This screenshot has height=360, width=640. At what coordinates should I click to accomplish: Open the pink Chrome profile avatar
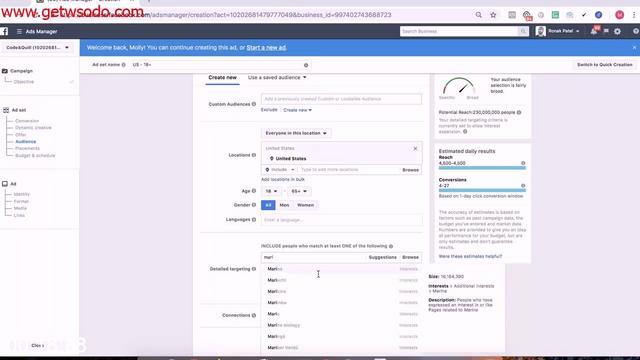pos(619,15)
